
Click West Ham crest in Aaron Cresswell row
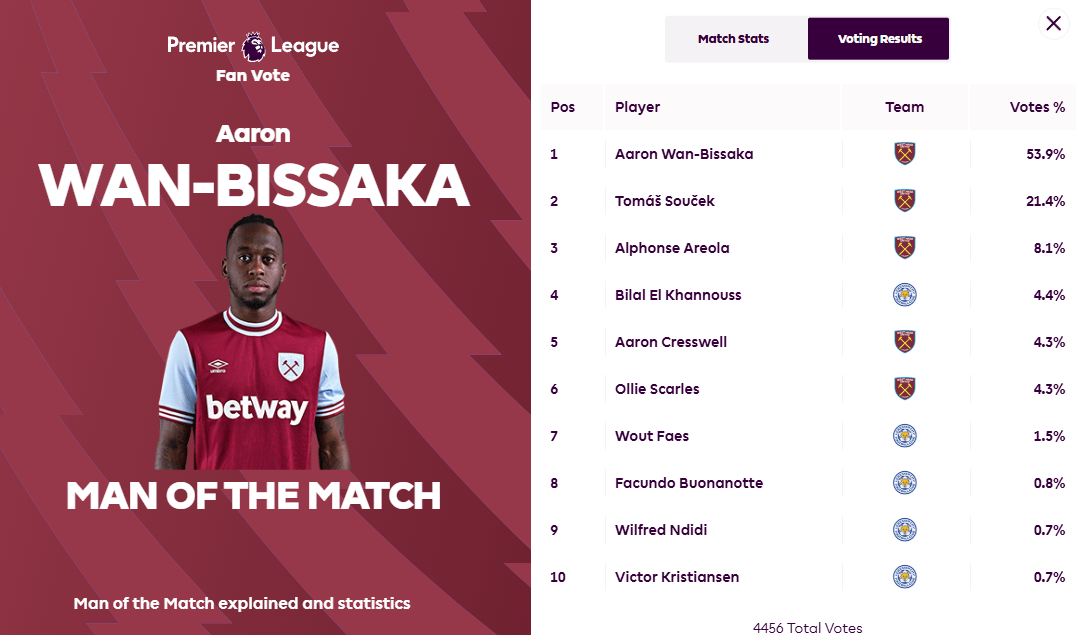point(905,342)
